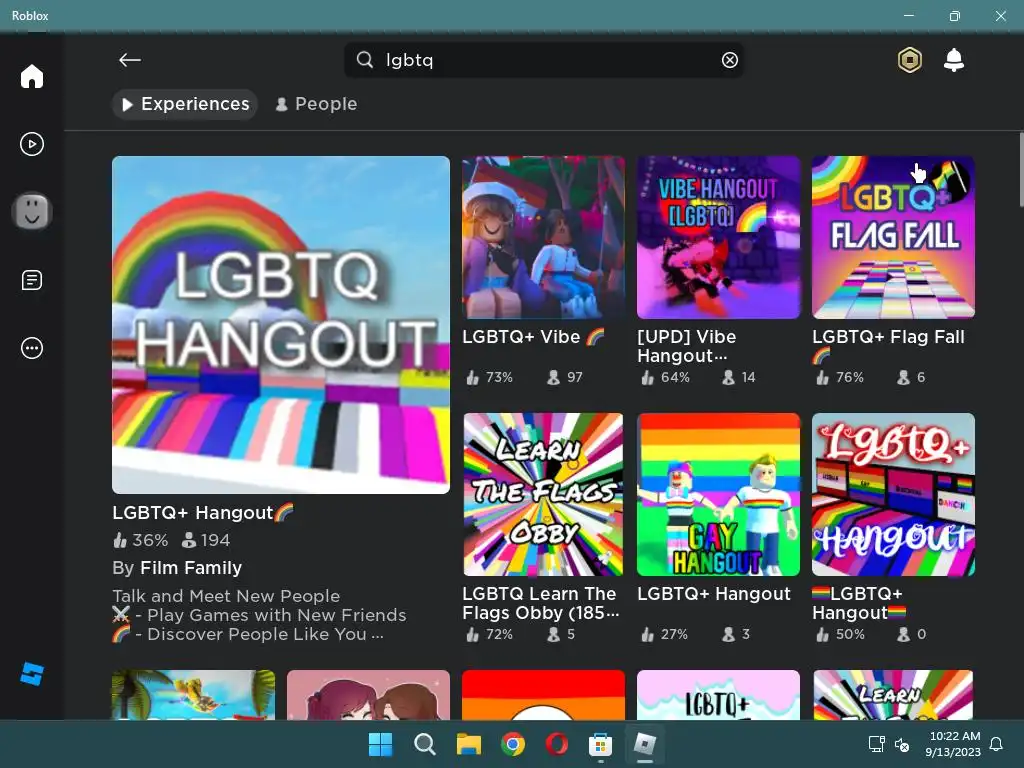This screenshot has height=768, width=1024.
Task: Open the Gay Hangout thumbnail
Action: (x=718, y=494)
